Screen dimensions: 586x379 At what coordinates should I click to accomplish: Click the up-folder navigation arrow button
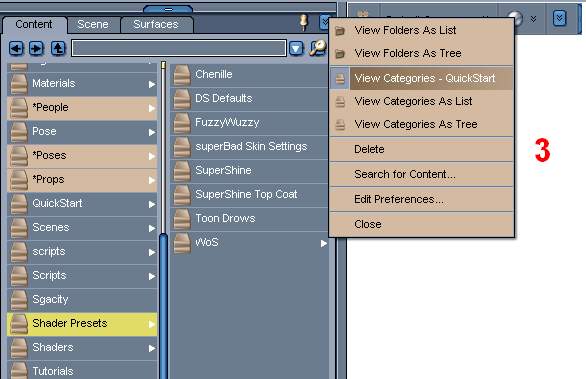click(58, 48)
